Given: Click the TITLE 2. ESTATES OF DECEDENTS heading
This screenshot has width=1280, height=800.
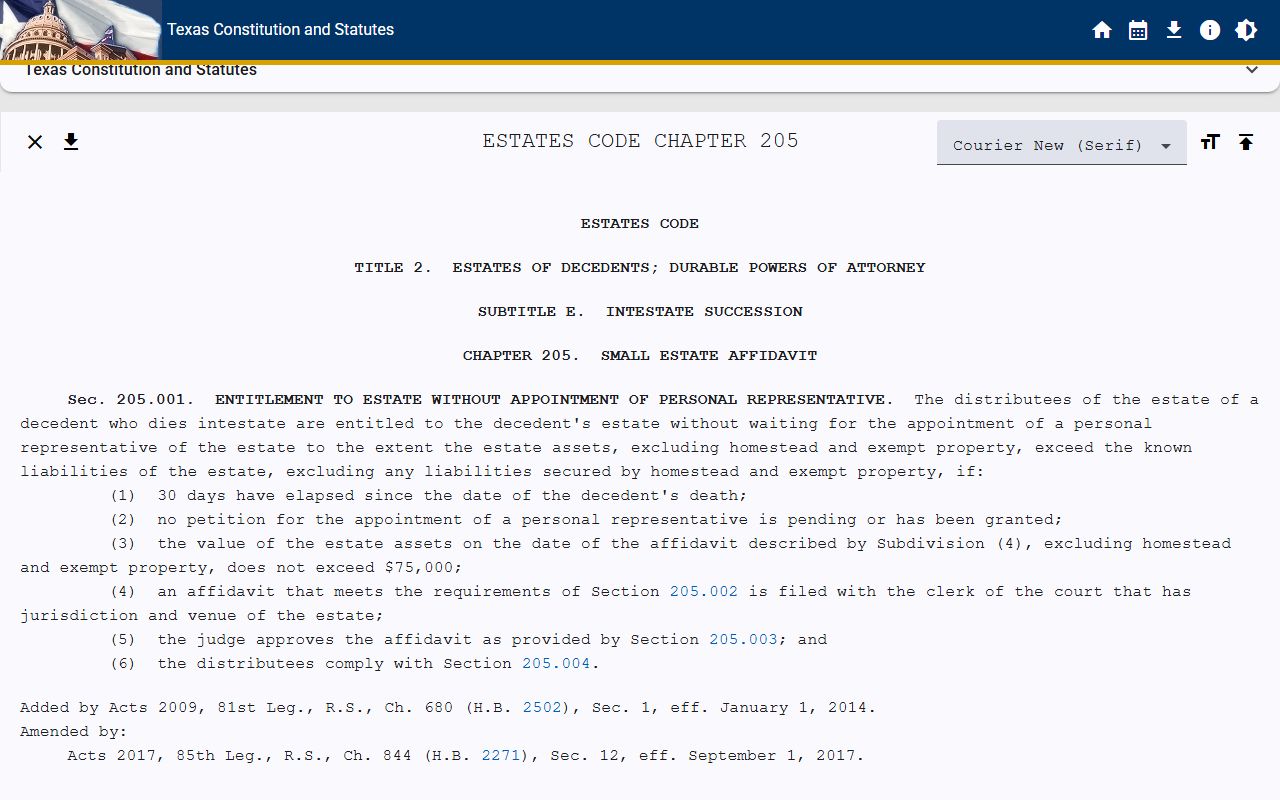Looking at the screenshot, I should pos(640,267).
